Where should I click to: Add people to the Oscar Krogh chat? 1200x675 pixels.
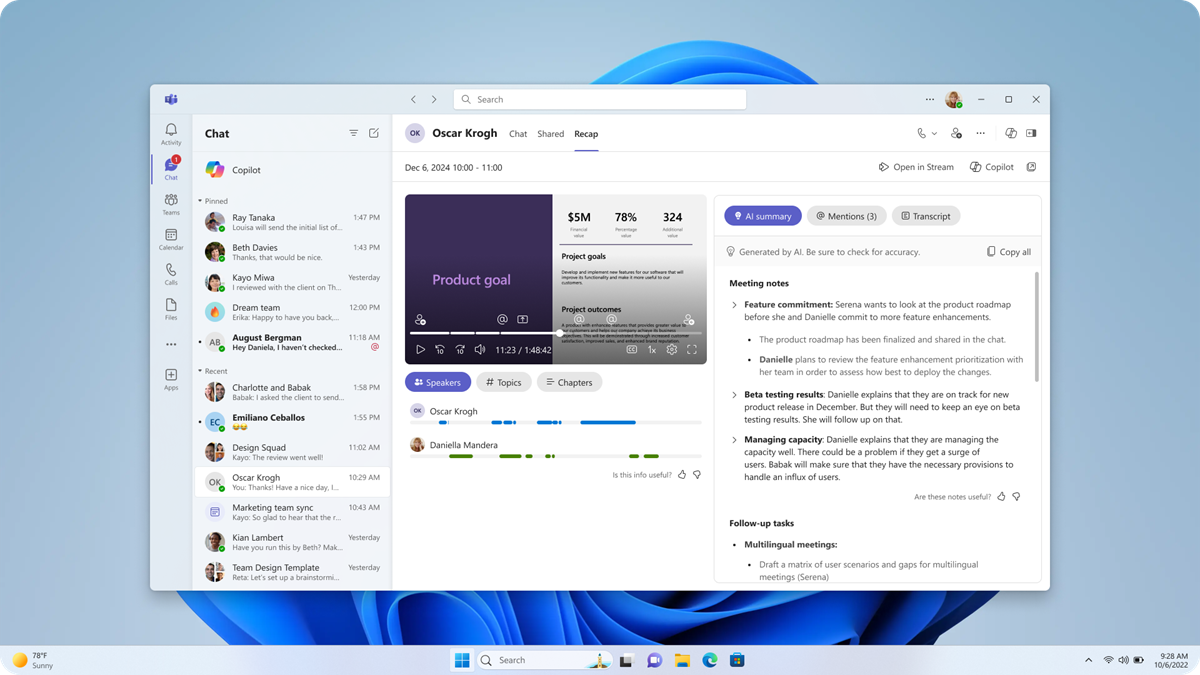[x=956, y=133]
